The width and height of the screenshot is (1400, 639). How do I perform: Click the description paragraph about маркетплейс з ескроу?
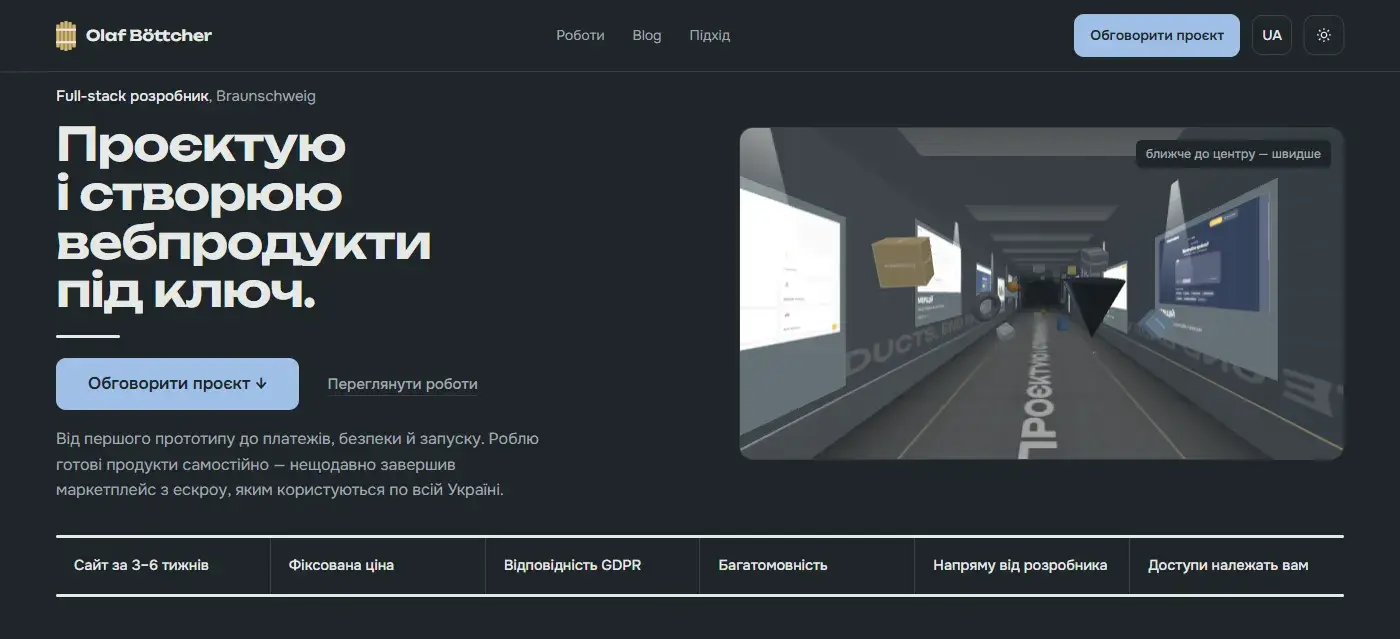(x=298, y=465)
